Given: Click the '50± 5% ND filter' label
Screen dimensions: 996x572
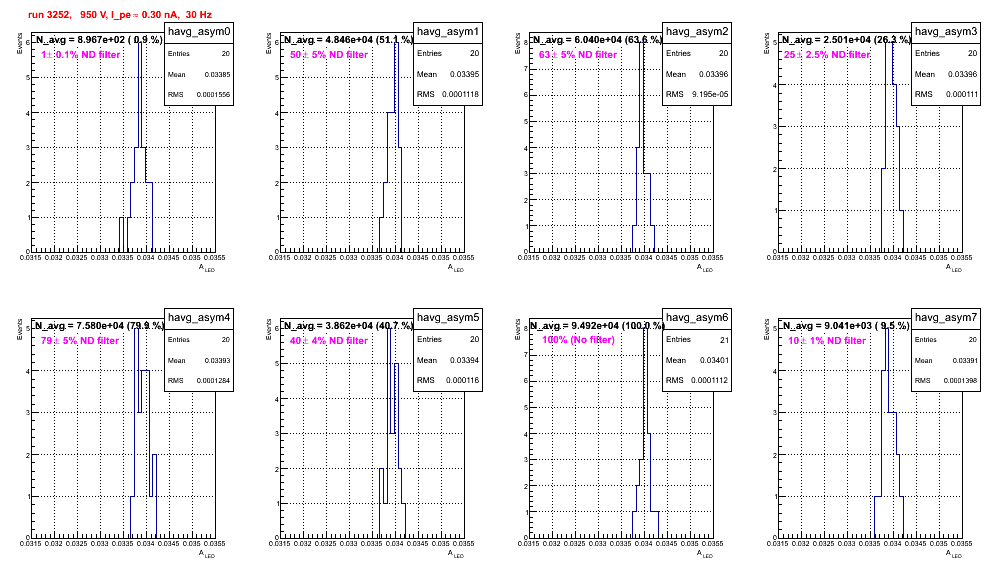Looking at the screenshot, I should click(x=329, y=55).
